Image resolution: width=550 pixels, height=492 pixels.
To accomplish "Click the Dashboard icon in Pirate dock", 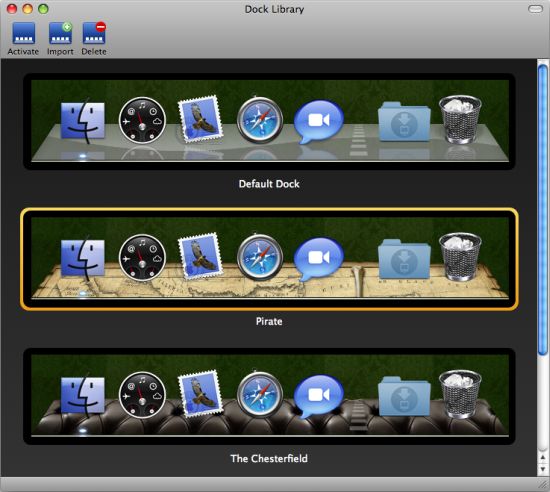I will click(142, 258).
